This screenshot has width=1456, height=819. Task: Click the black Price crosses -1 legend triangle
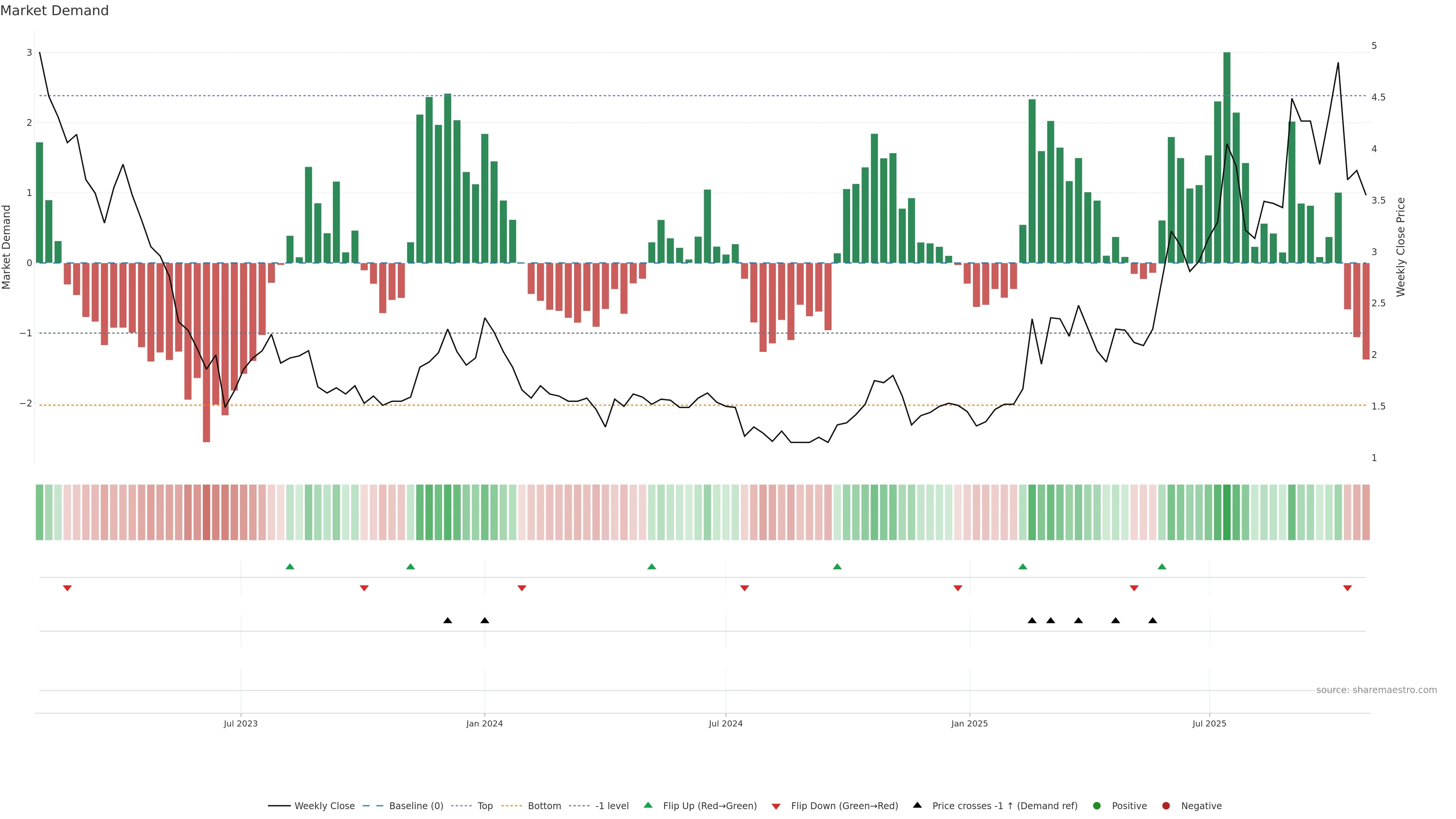(917, 805)
